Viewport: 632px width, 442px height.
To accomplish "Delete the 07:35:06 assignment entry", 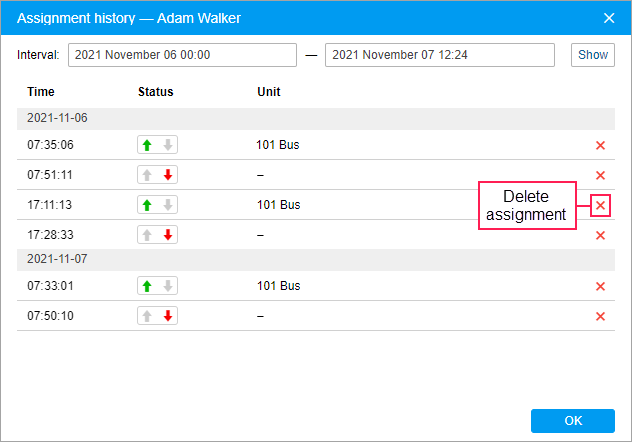I will 600,145.
